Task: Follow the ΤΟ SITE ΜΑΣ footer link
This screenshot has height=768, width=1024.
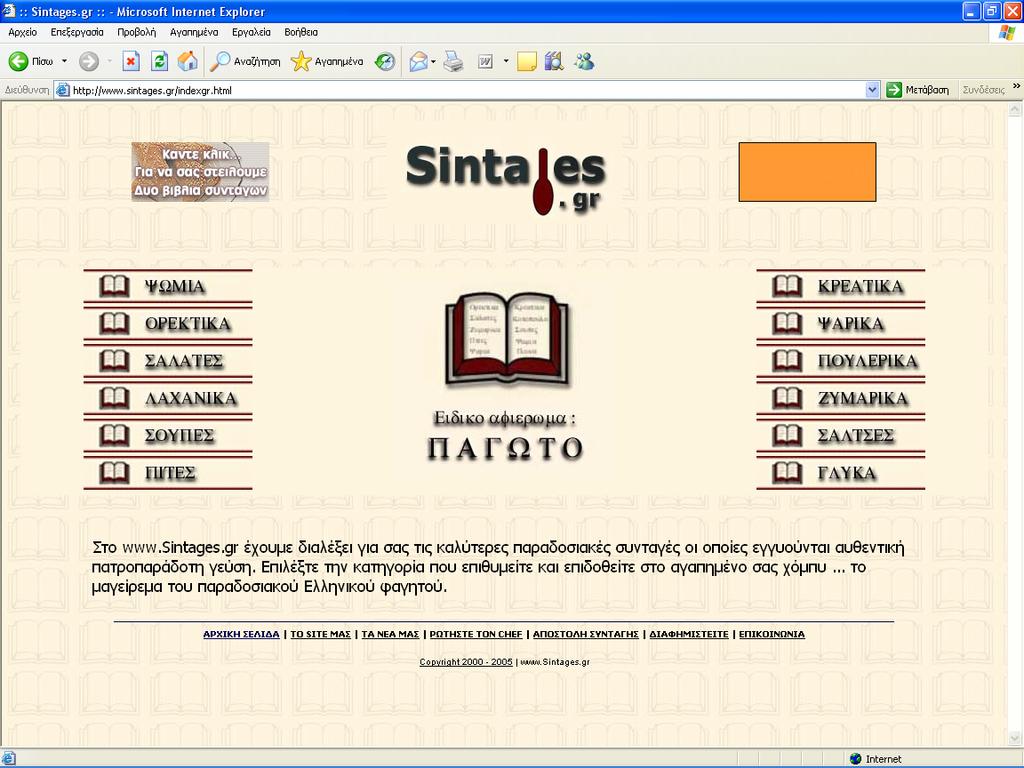Action: [x=320, y=634]
